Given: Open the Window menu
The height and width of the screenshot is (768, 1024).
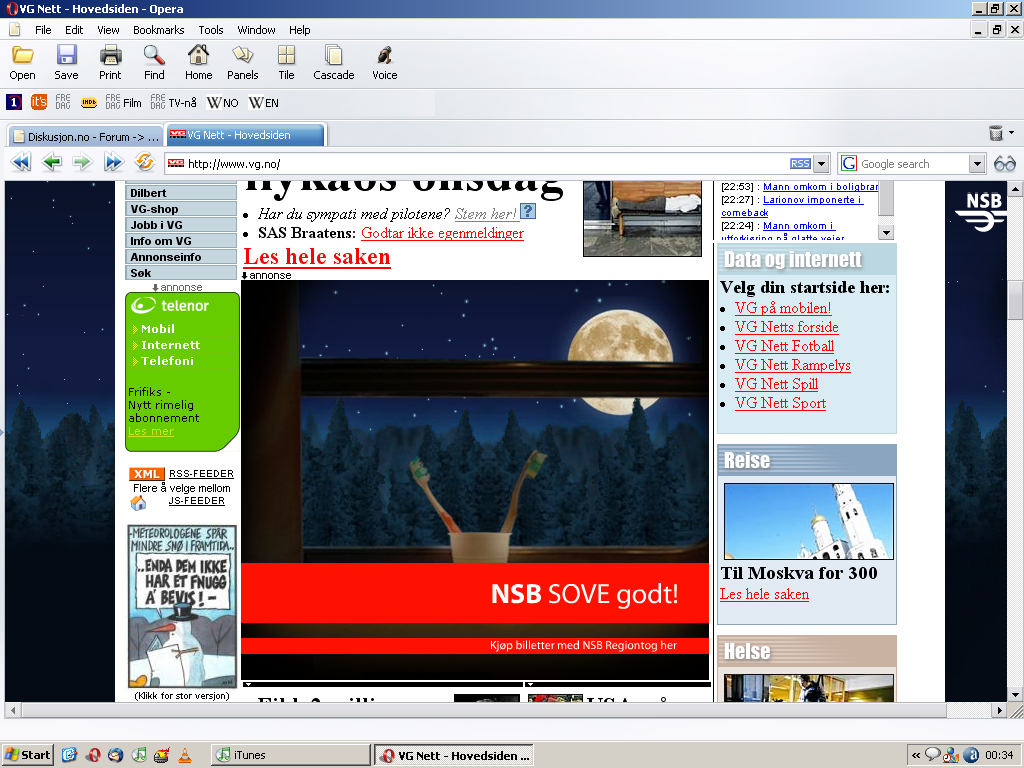Looking at the screenshot, I should tap(256, 30).
